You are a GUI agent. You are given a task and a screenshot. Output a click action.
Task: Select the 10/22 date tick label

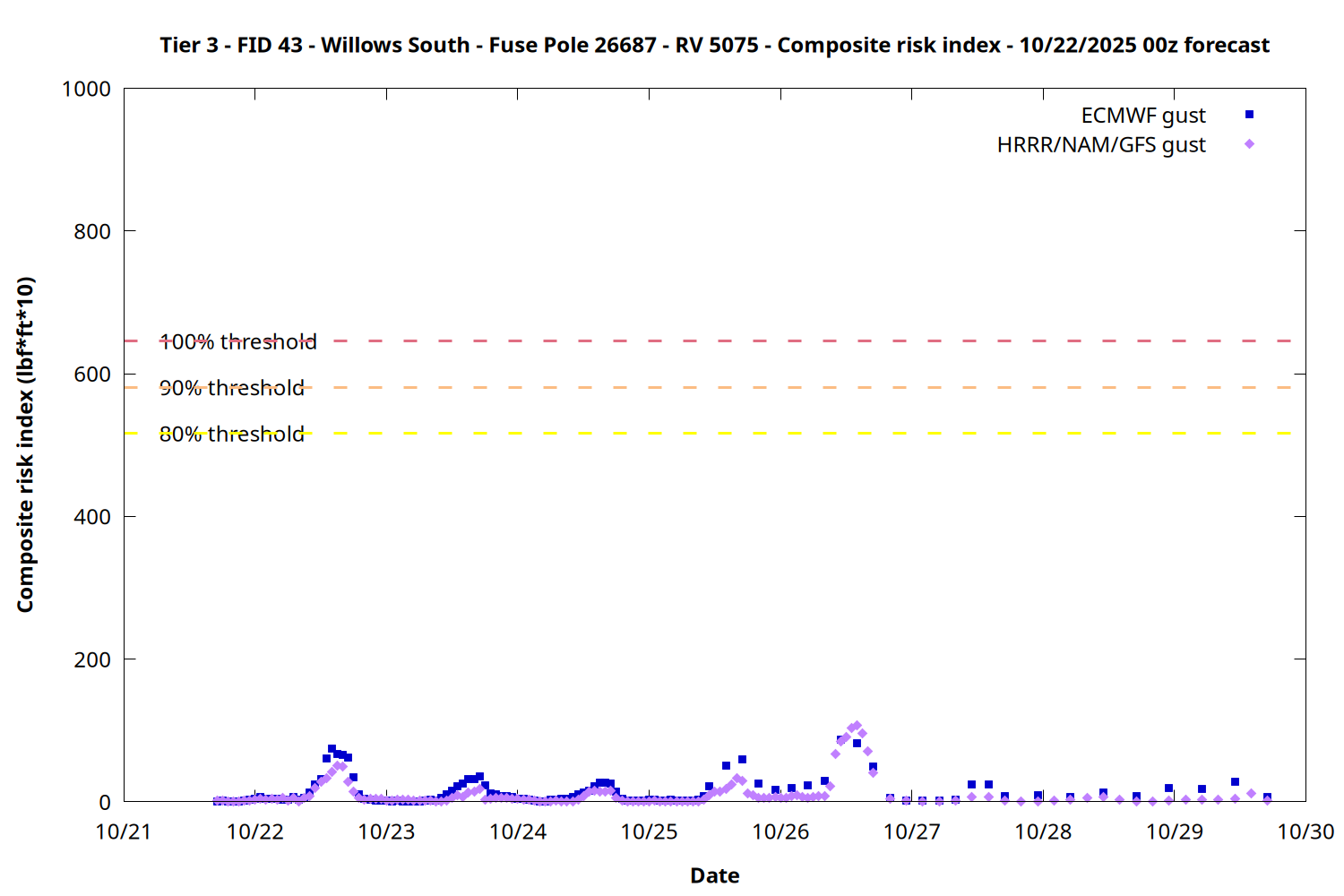pyautogui.click(x=254, y=832)
